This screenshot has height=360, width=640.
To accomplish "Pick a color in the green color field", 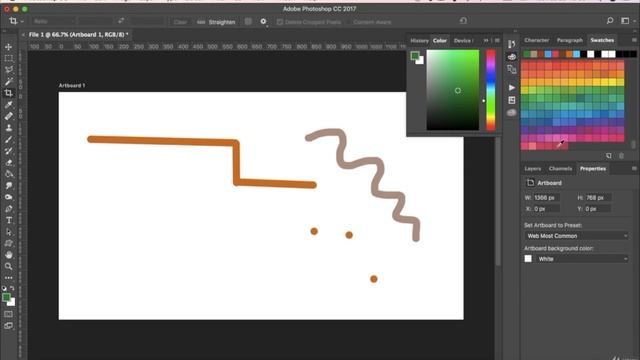I will tap(453, 90).
